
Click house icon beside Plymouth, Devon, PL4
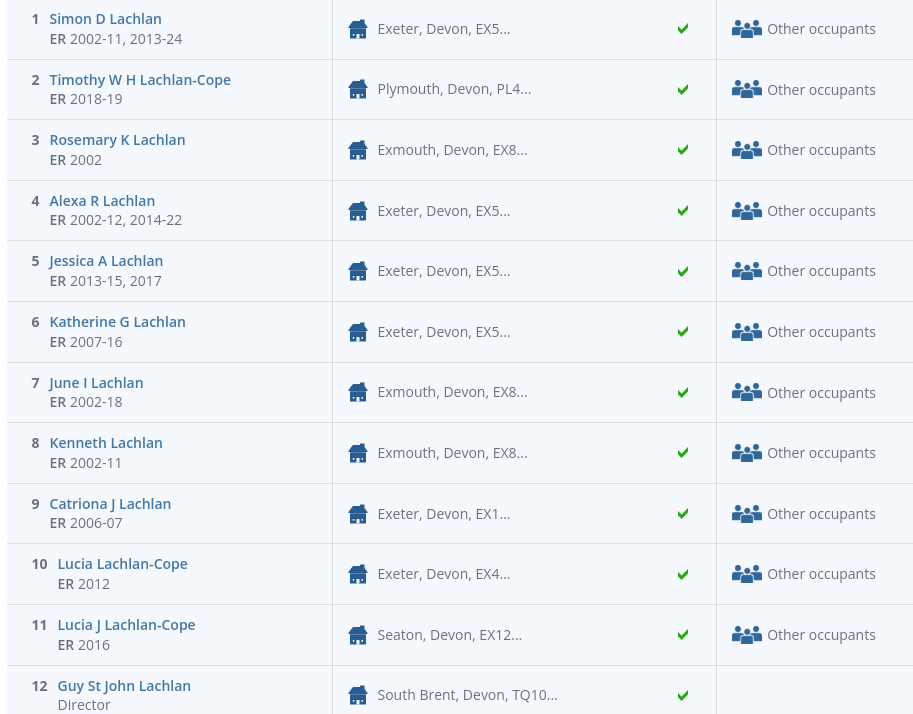coord(358,90)
